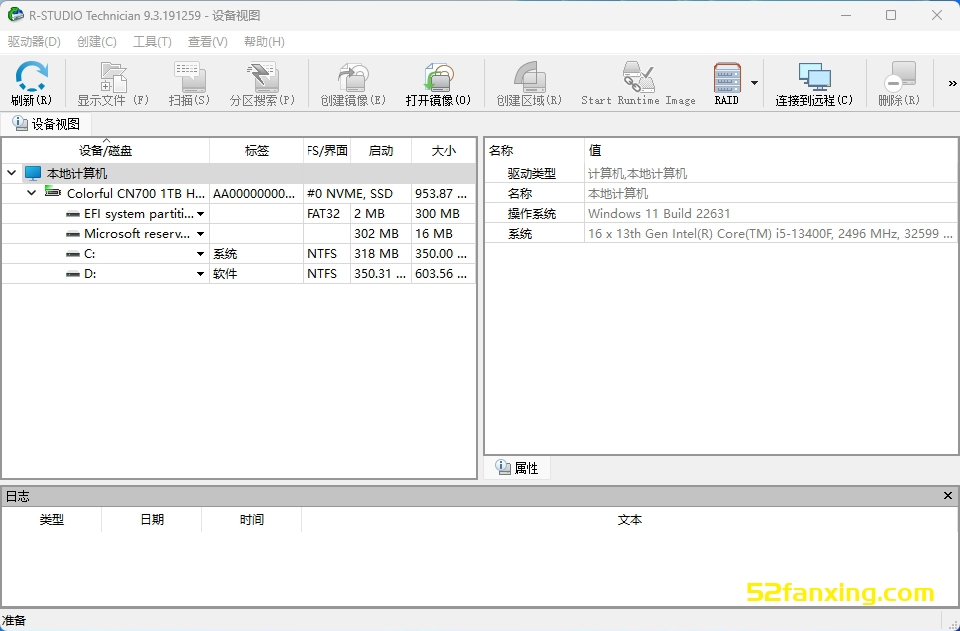Click the 系统 label cell of C:
This screenshot has width=960, height=631.
[x=257, y=254]
